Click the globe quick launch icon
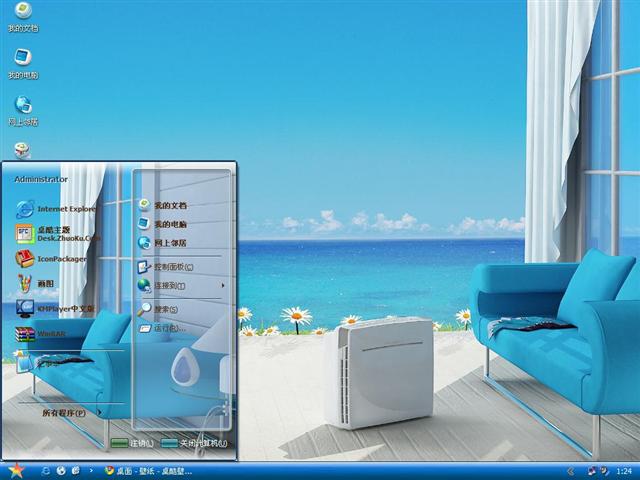 (61, 471)
